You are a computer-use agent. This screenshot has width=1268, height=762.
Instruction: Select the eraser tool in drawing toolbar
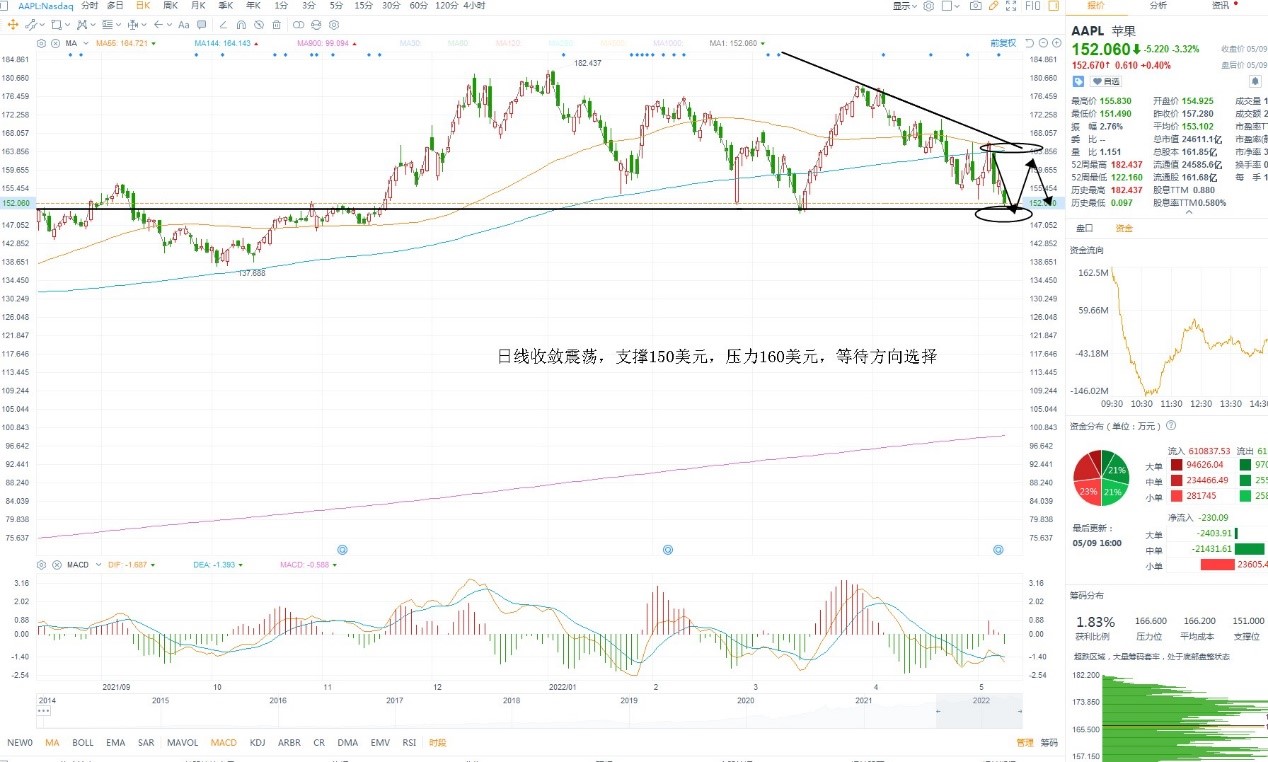(x=223, y=24)
